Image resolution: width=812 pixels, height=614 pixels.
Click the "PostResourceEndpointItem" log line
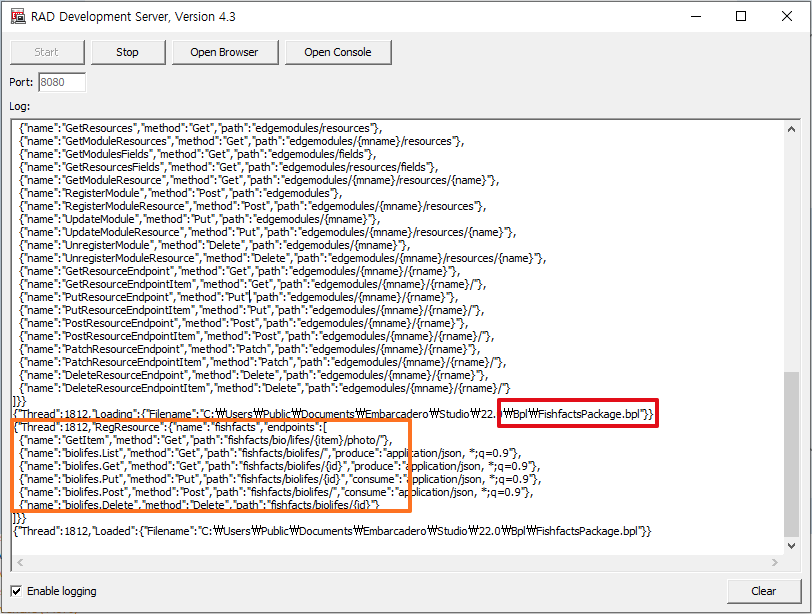(x=257, y=336)
